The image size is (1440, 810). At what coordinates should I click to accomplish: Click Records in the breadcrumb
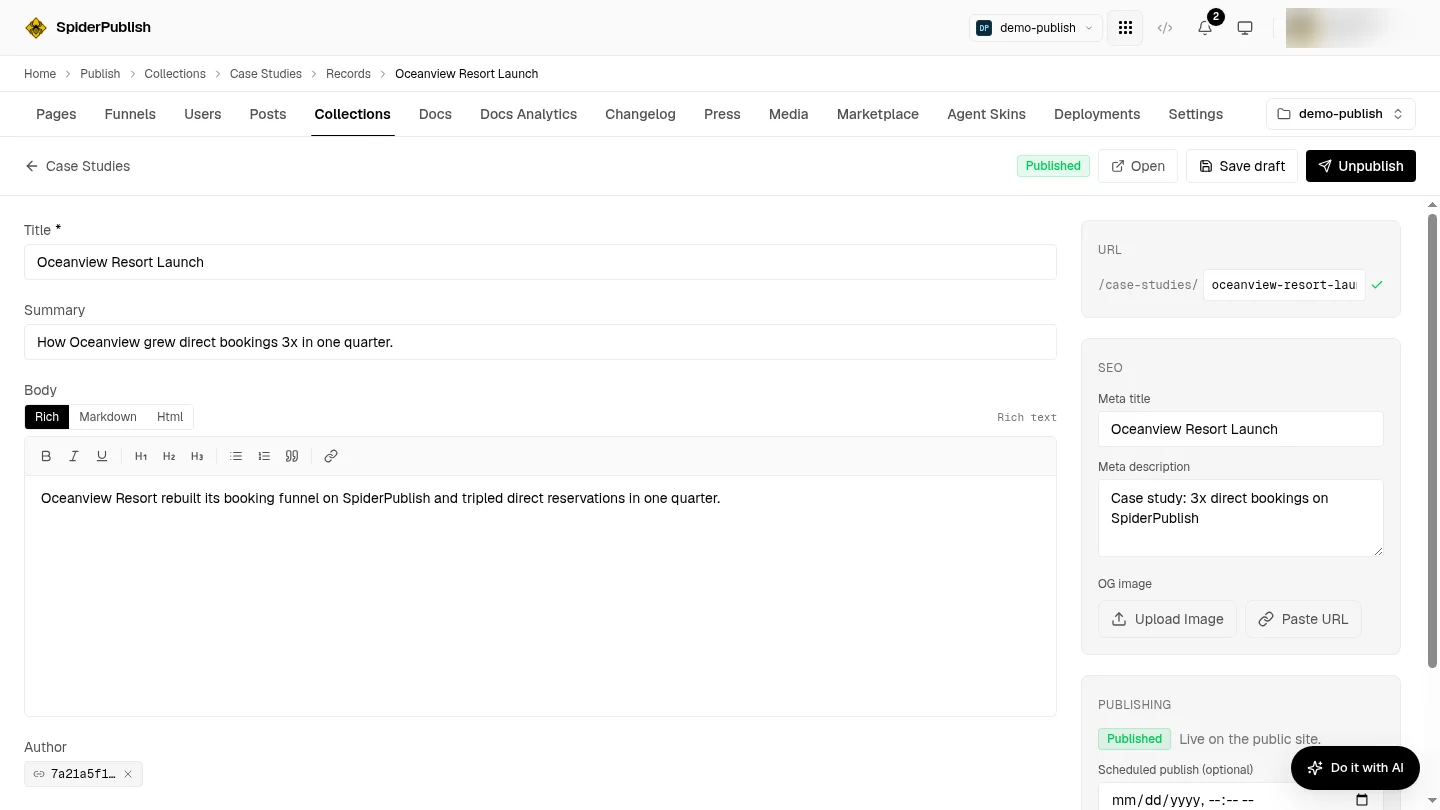pyautogui.click(x=348, y=74)
